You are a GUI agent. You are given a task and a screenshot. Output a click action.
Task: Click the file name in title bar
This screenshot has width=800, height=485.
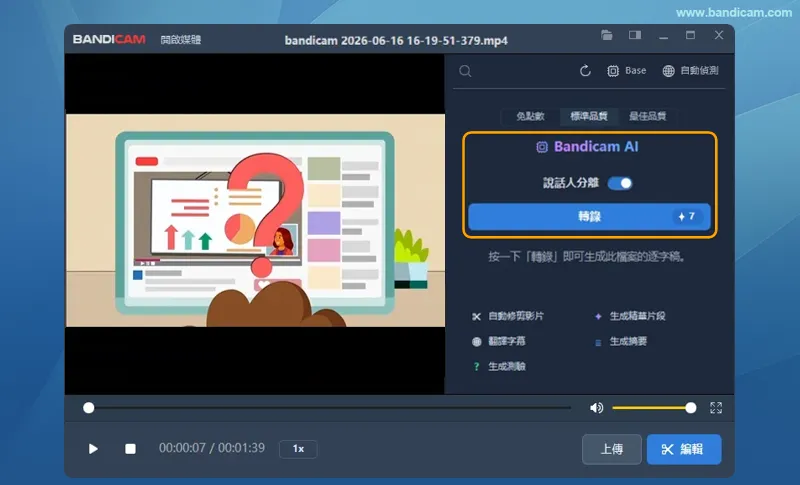tap(396, 40)
